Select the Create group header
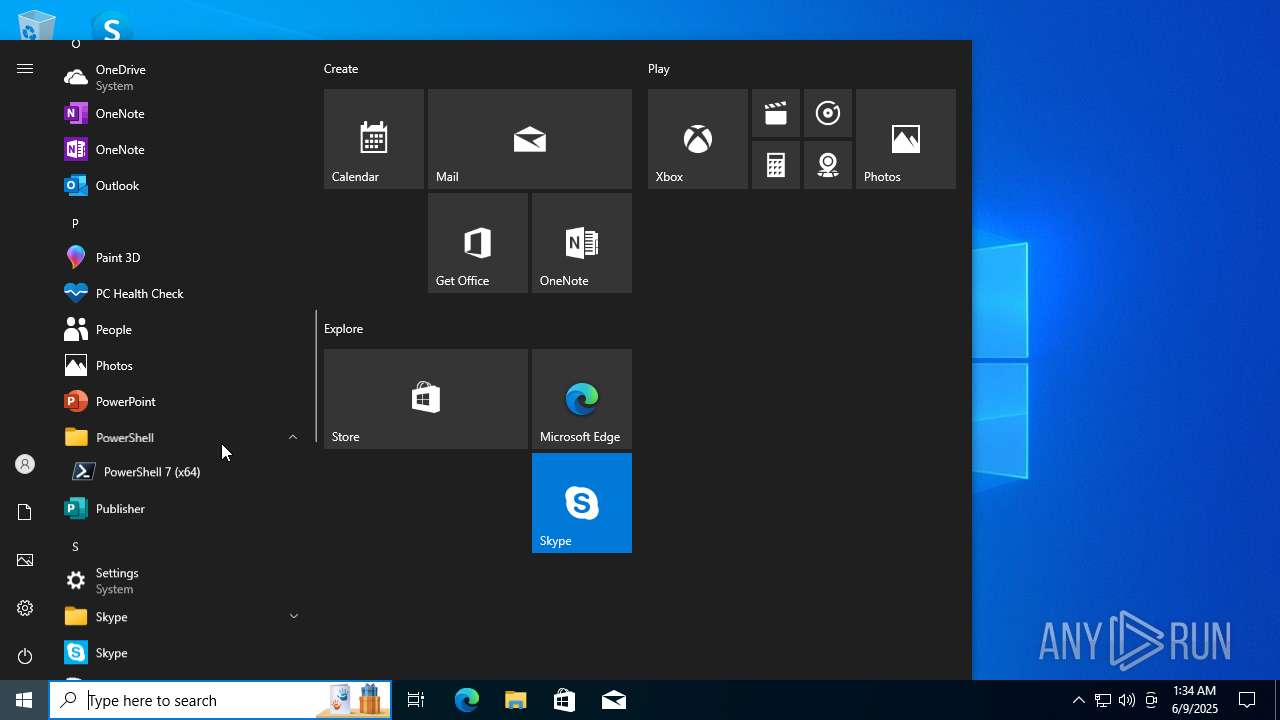The image size is (1280, 720). click(x=341, y=68)
